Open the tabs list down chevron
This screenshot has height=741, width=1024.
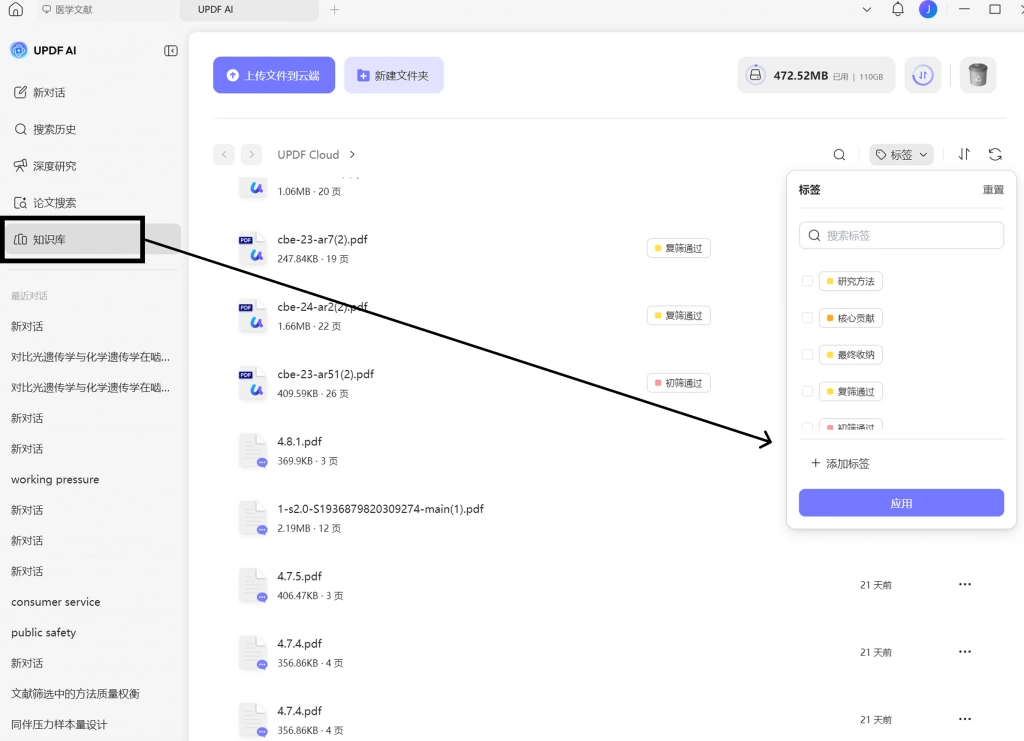point(866,9)
